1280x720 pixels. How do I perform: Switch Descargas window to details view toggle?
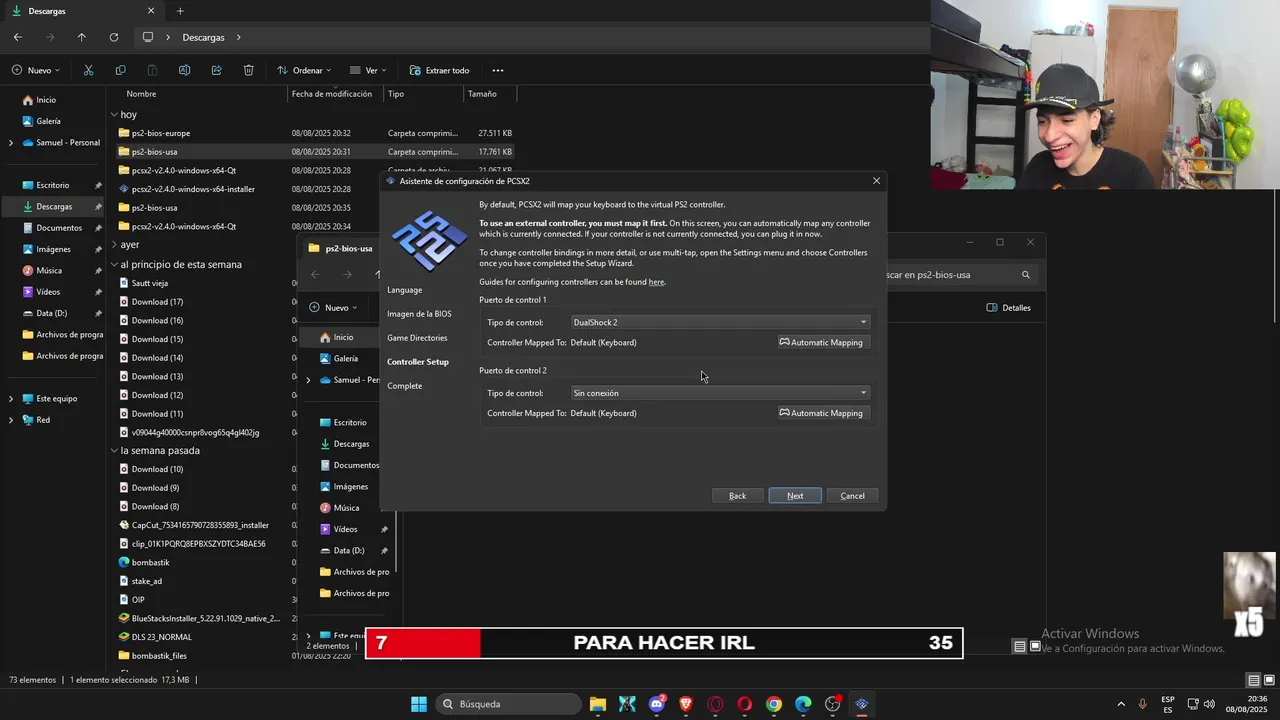pos(1253,680)
